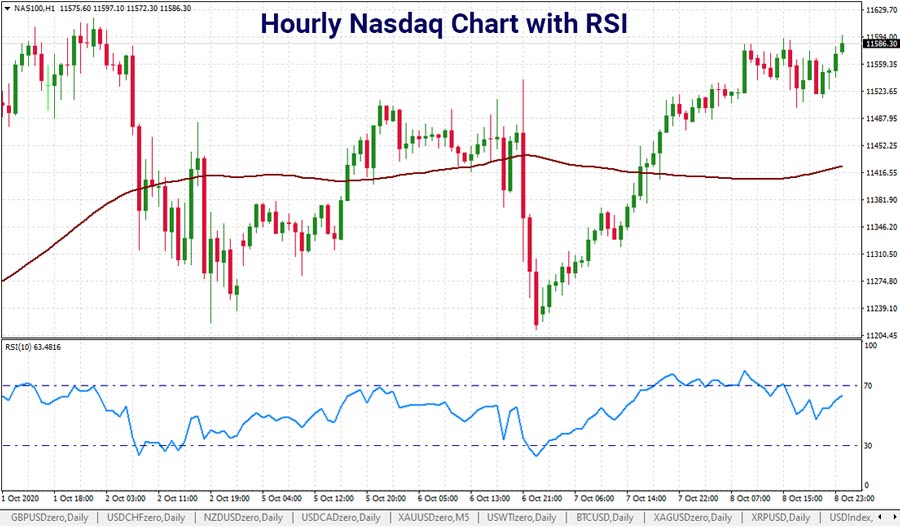The height and width of the screenshot is (527, 900).
Task: Click the 11523.65 price scale value
Action: click(x=882, y=91)
